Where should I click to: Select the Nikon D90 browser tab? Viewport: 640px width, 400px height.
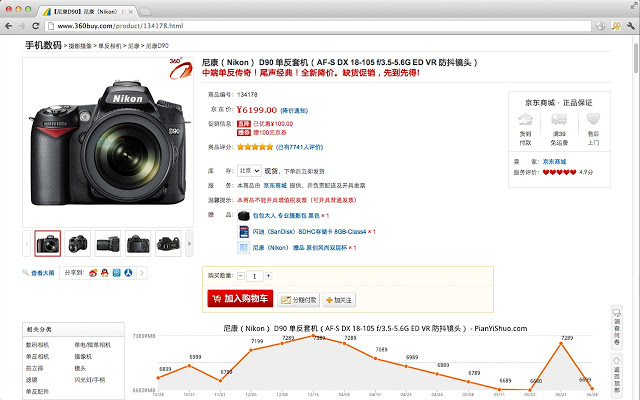pyautogui.click(x=88, y=11)
